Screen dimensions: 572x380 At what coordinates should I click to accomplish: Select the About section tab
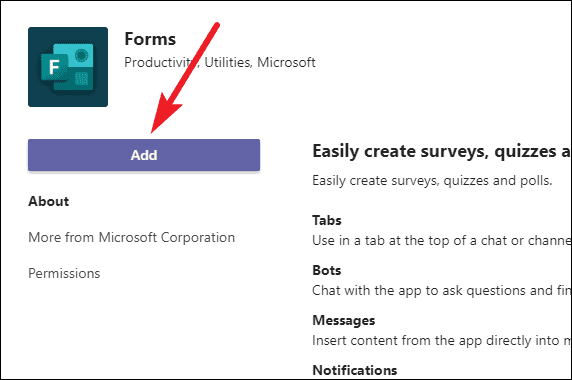pos(49,201)
